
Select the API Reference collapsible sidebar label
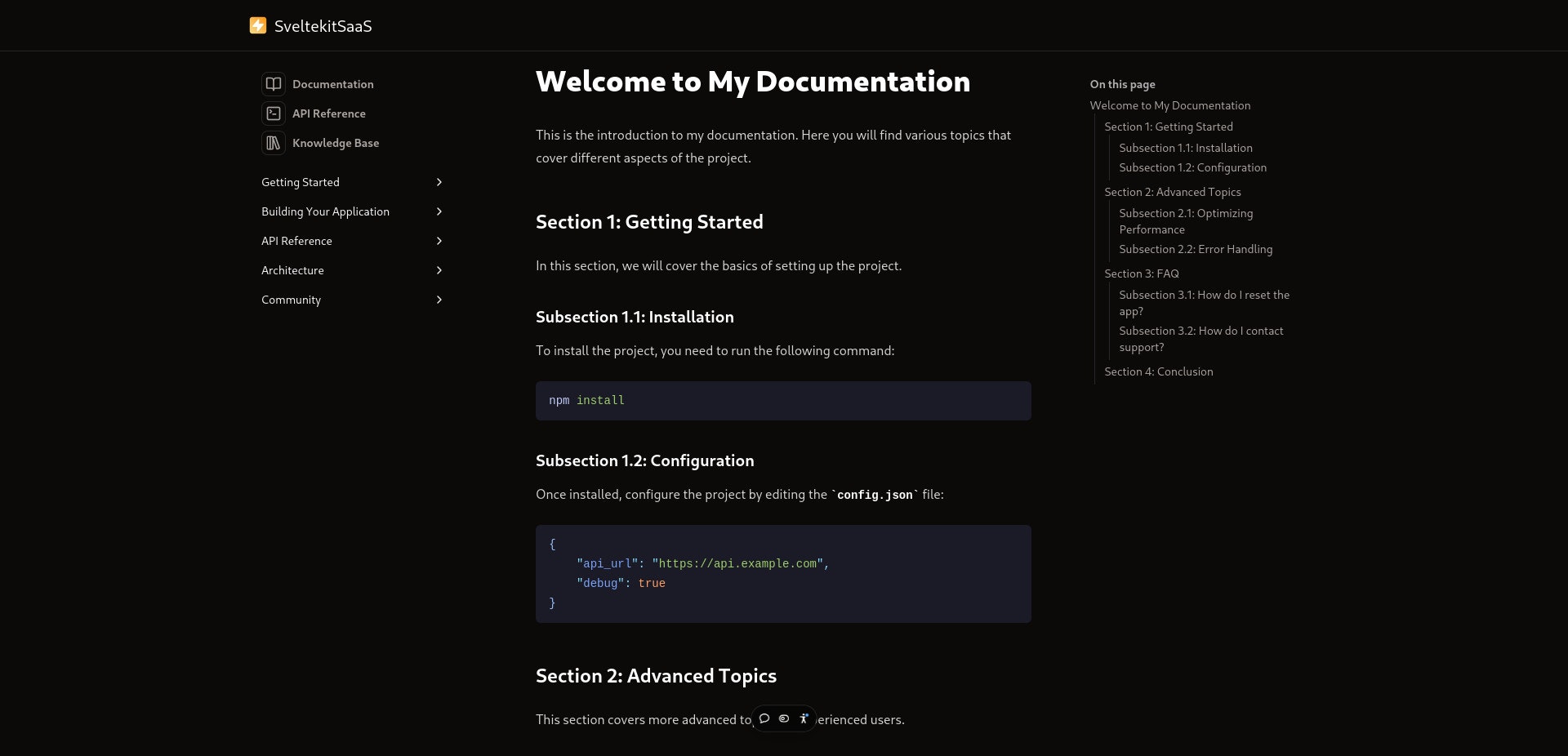(296, 241)
